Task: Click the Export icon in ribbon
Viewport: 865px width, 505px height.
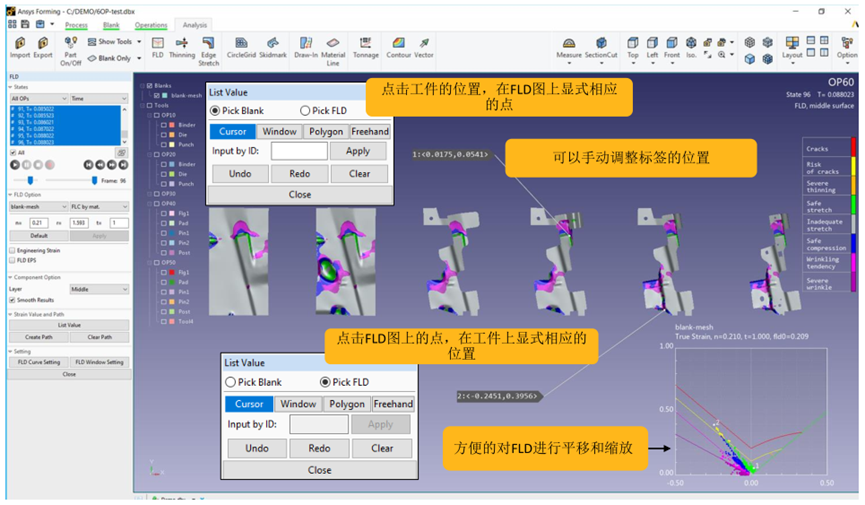Action: tap(42, 47)
